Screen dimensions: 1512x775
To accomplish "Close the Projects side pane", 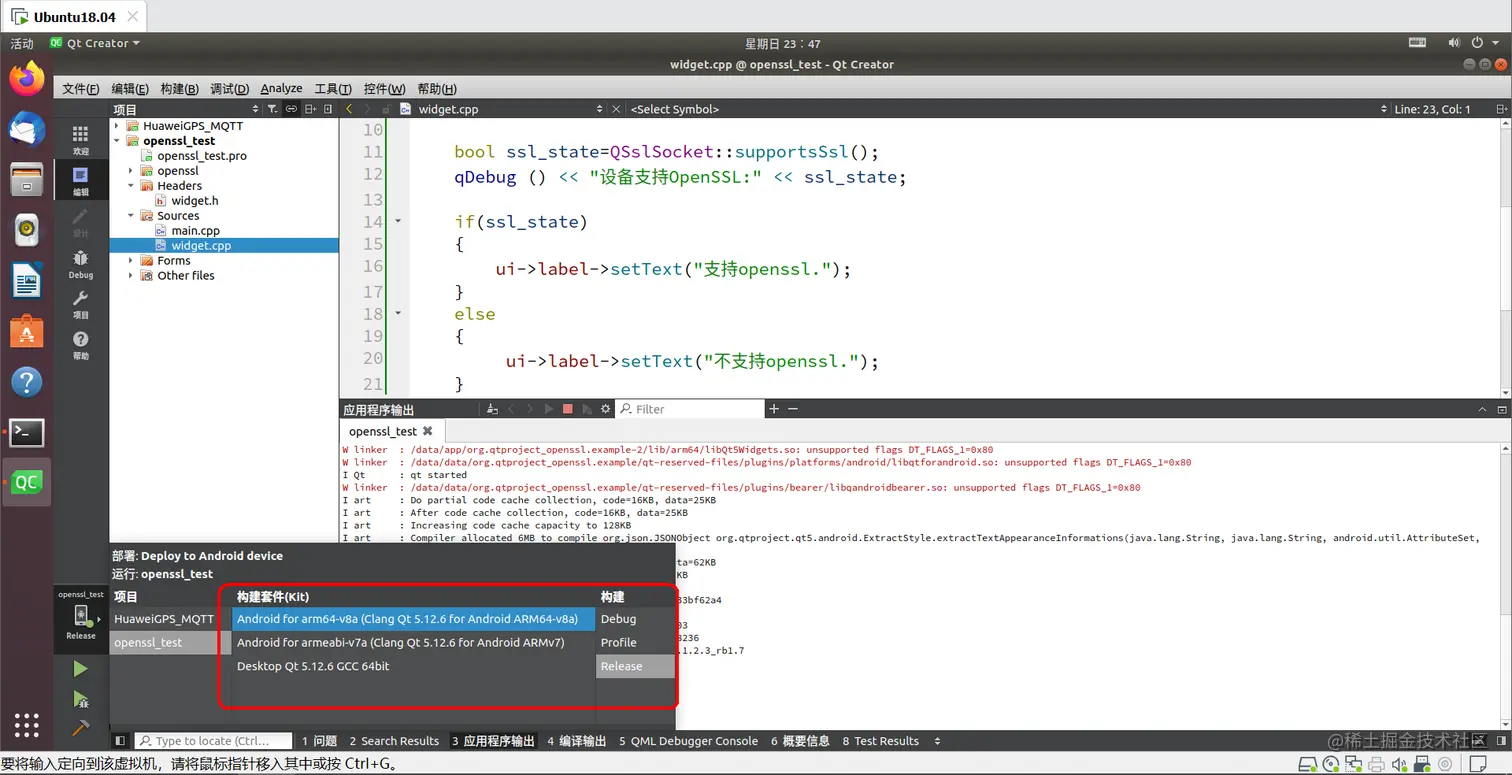I will point(328,109).
